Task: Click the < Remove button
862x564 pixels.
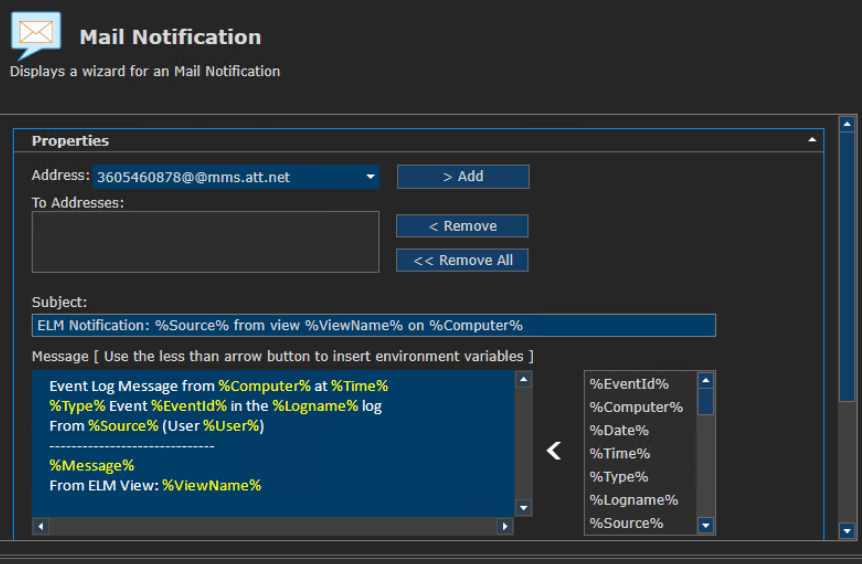Action: (x=462, y=226)
